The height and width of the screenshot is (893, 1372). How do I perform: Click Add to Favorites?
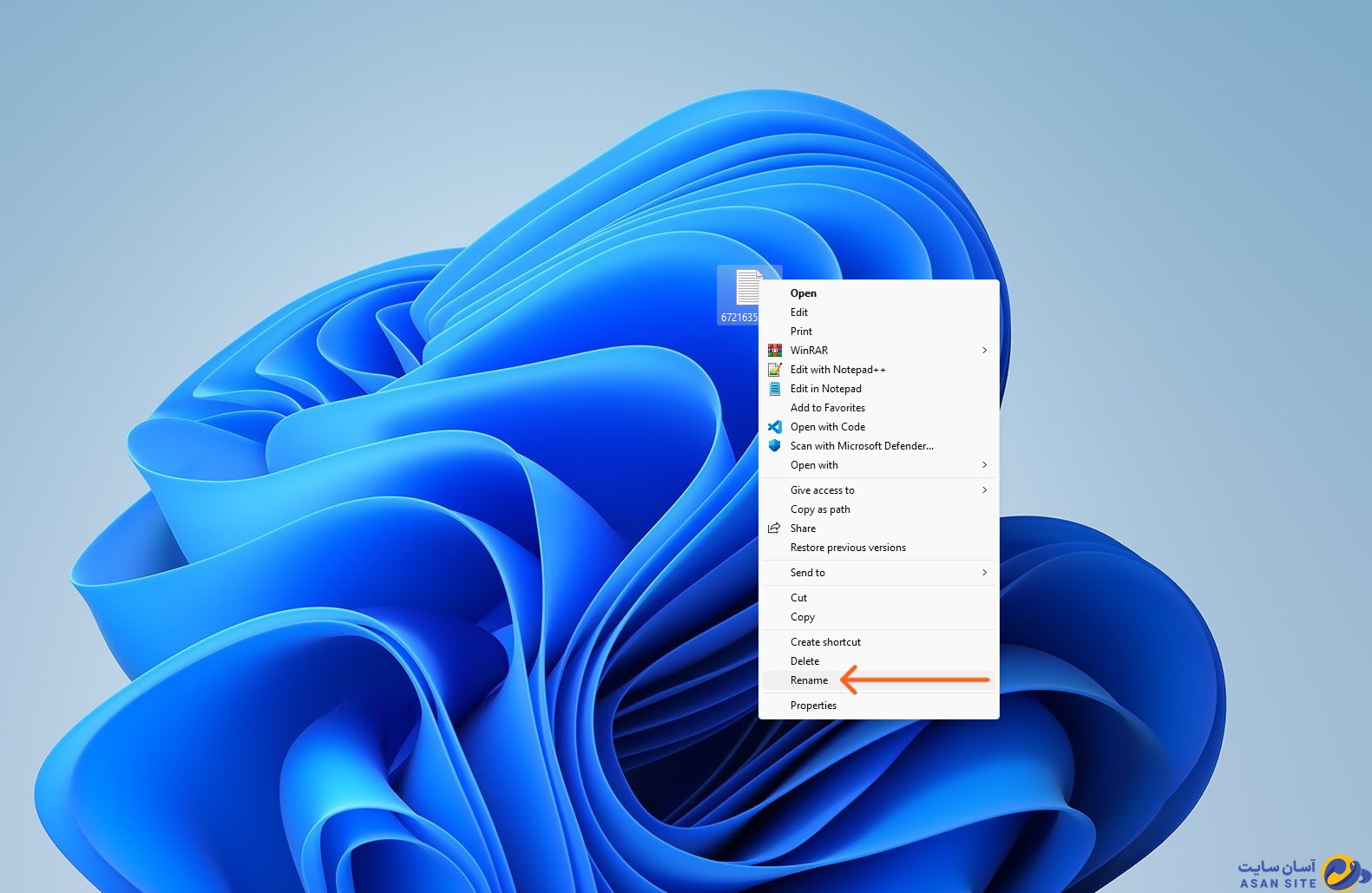tap(827, 408)
